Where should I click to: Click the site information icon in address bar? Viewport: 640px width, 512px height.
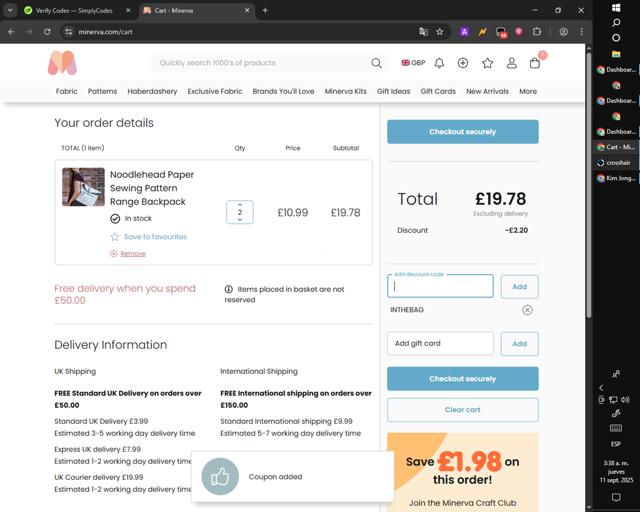click(69, 32)
